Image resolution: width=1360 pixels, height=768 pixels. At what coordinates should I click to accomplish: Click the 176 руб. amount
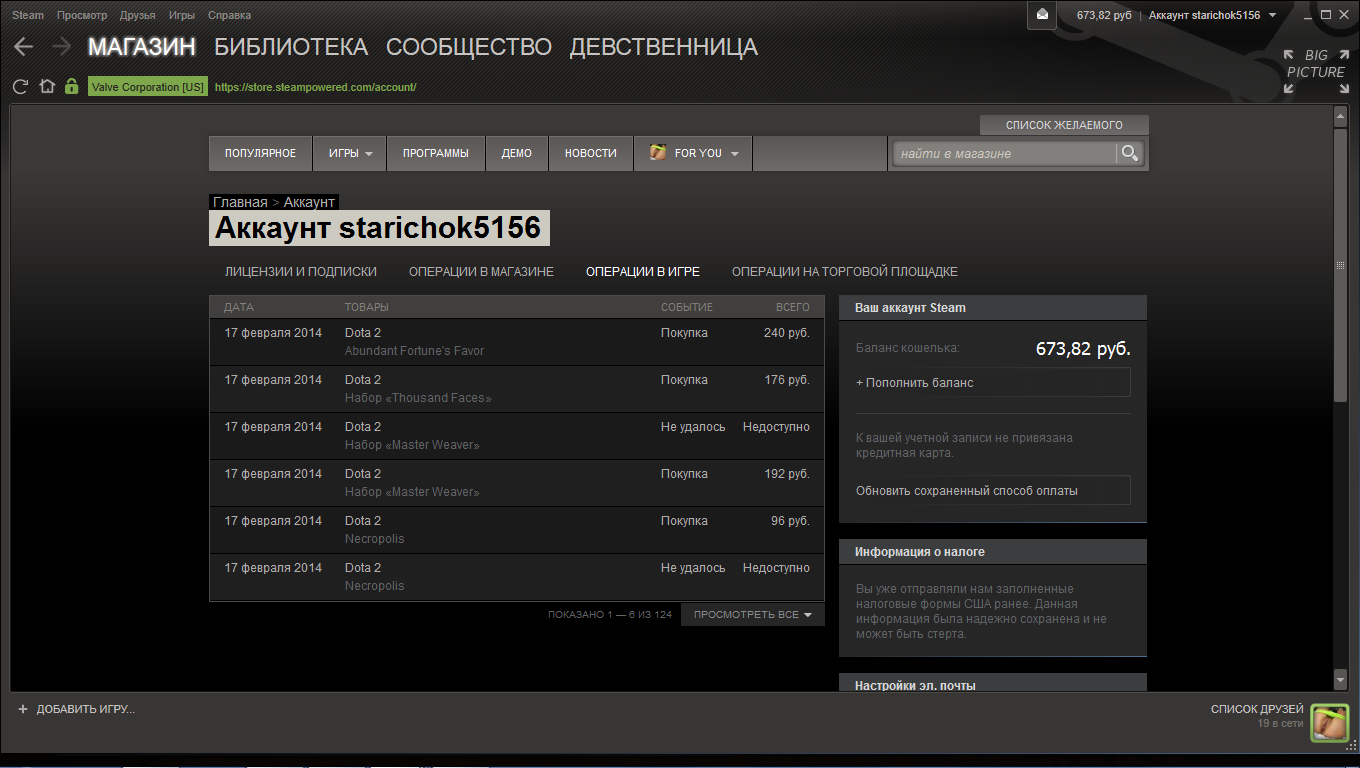point(787,380)
